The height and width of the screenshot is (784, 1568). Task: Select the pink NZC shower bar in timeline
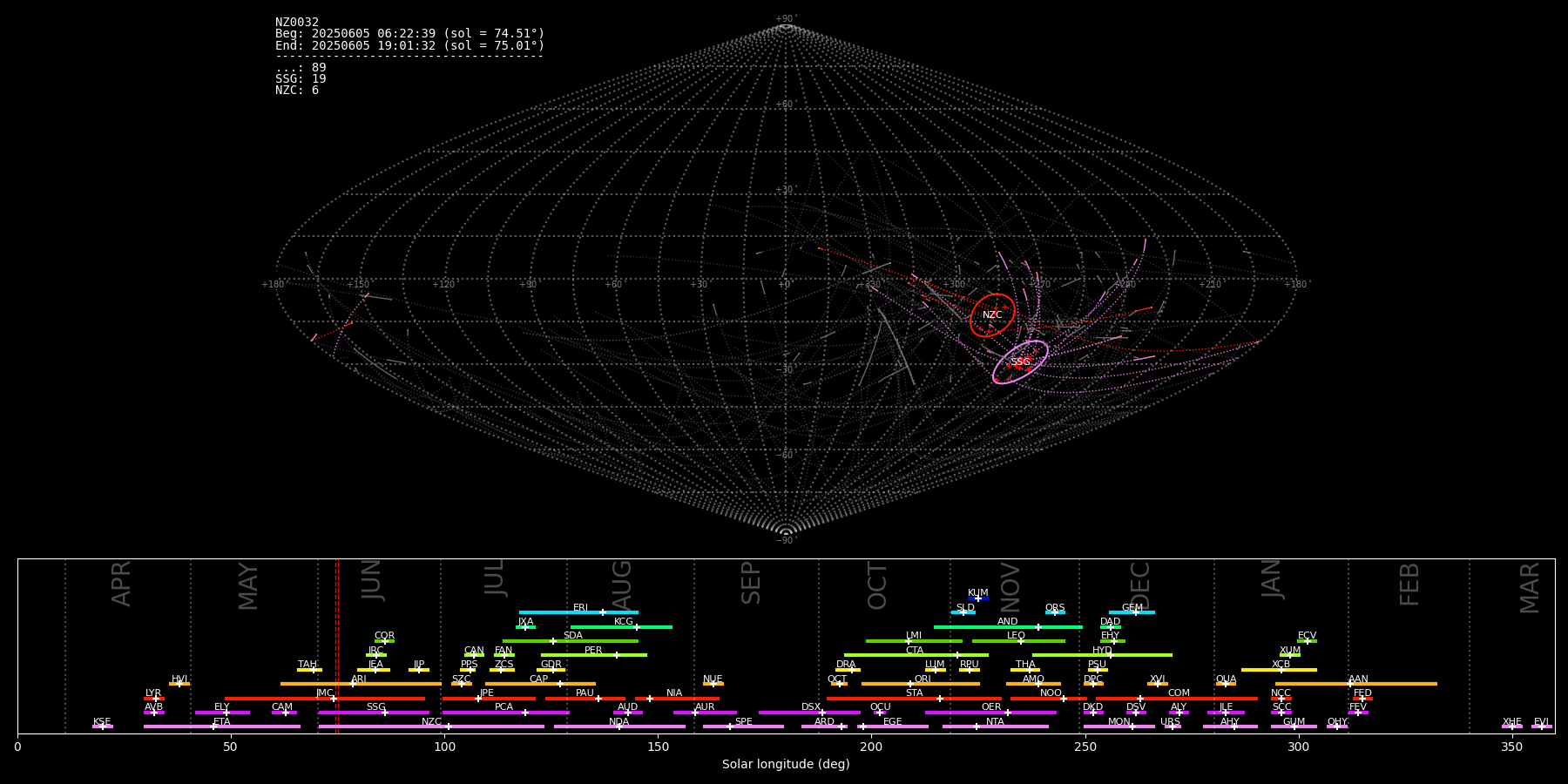tap(431, 727)
